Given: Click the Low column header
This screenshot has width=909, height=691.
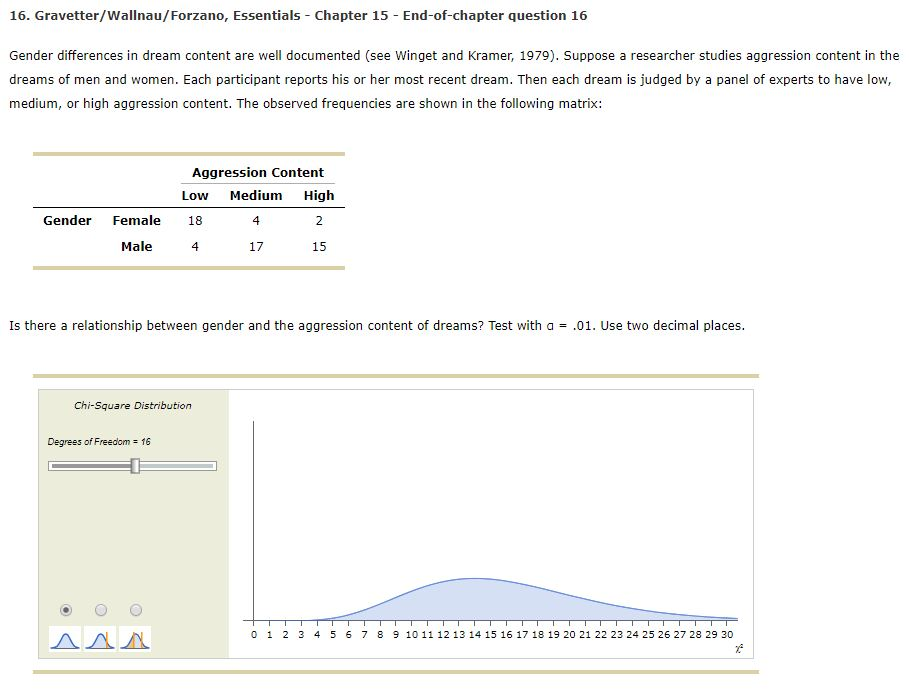Looking at the screenshot, I should (x=195, y=195).
